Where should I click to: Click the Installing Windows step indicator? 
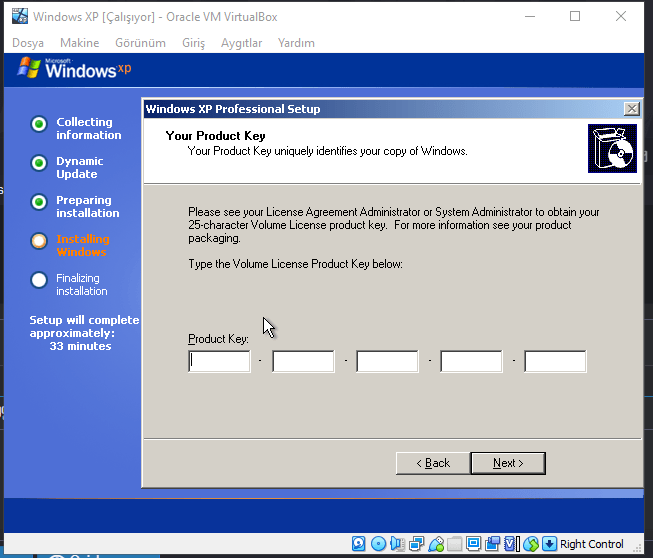coord(39,241)
